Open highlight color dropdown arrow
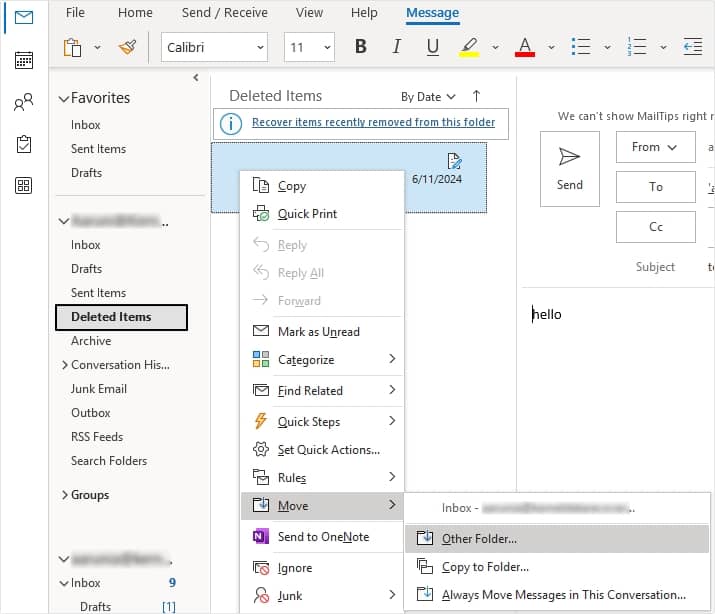This screenshot has width=715, height=614. coord(495,47)
